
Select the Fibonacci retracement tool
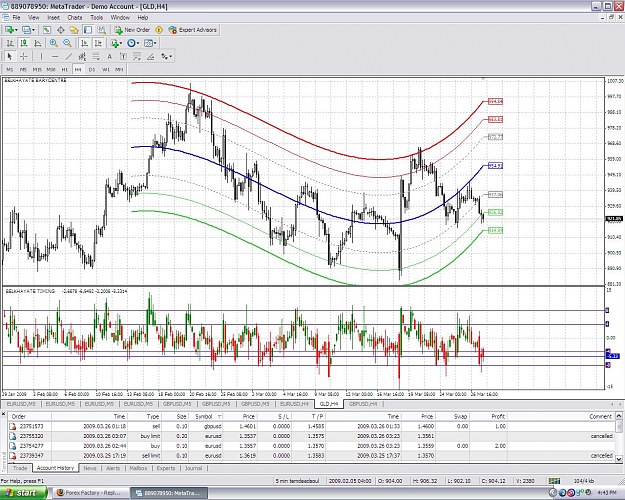96,56
